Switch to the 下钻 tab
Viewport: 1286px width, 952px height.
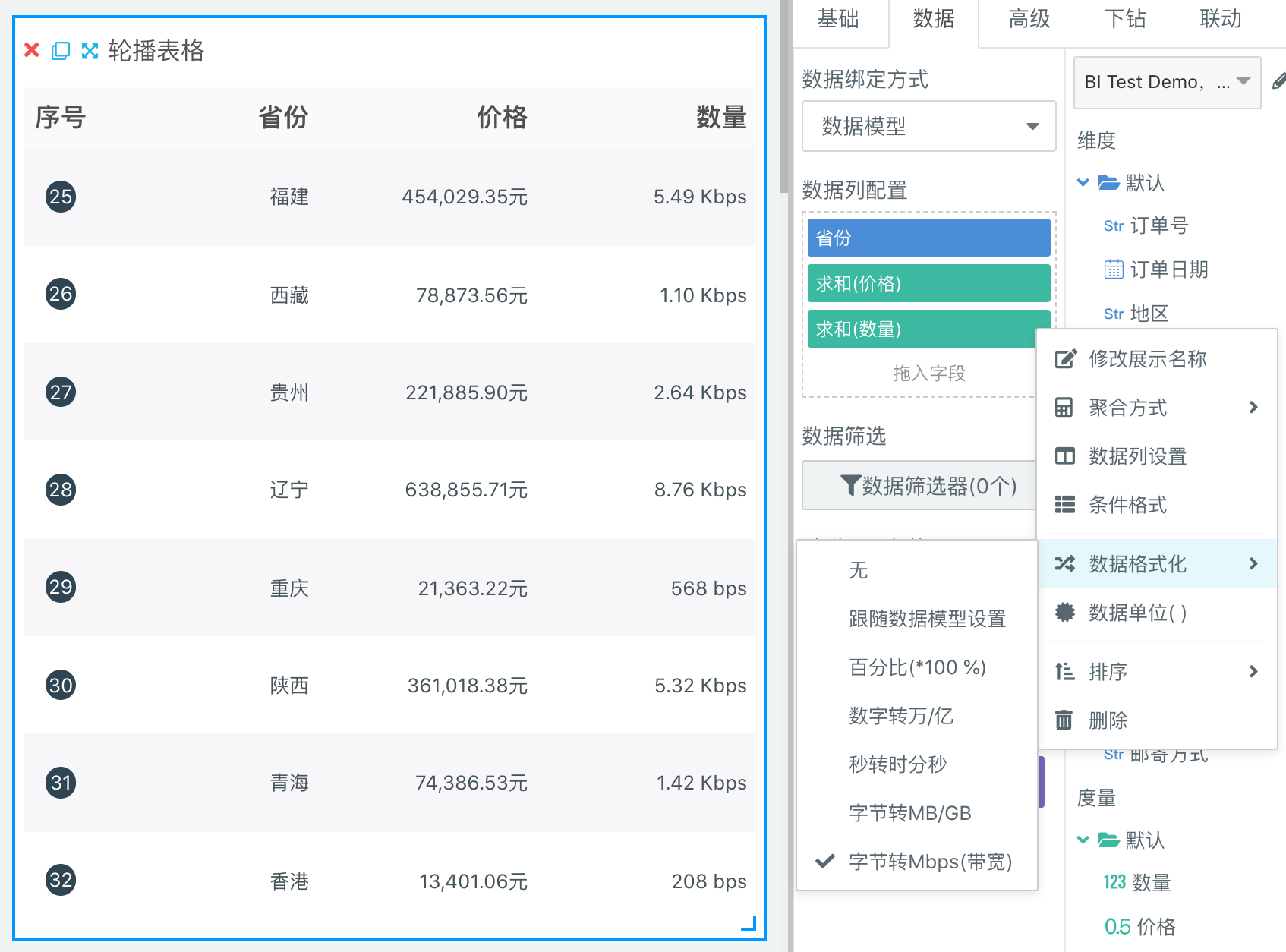[x=1125, y=19]
